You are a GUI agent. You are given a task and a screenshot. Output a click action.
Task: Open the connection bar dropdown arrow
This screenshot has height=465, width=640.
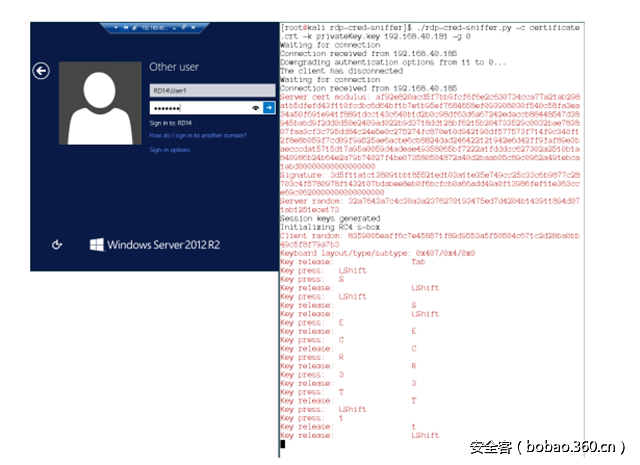(116, 28)
